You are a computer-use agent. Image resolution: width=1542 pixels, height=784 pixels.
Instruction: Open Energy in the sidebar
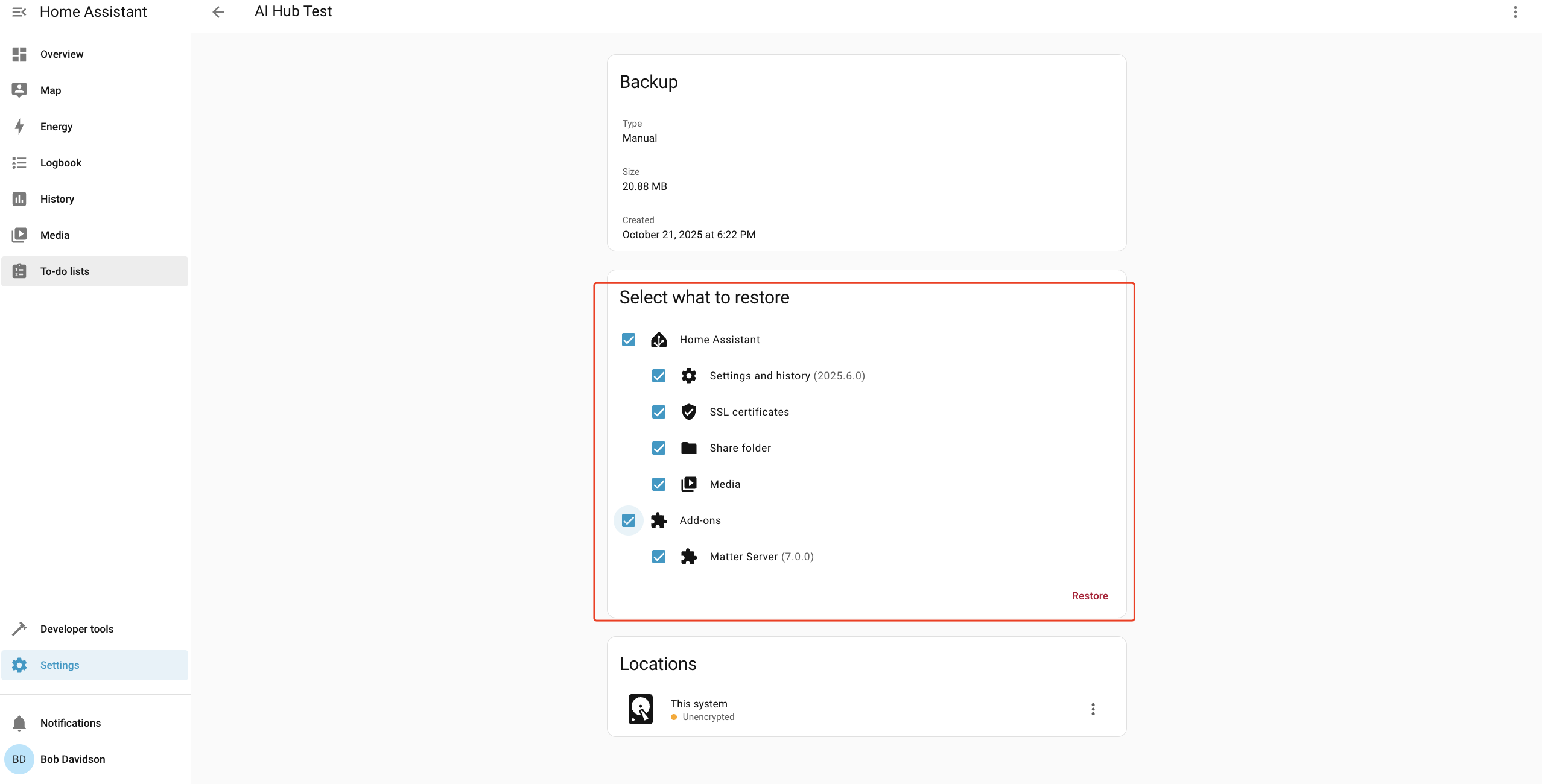(95, 127)
